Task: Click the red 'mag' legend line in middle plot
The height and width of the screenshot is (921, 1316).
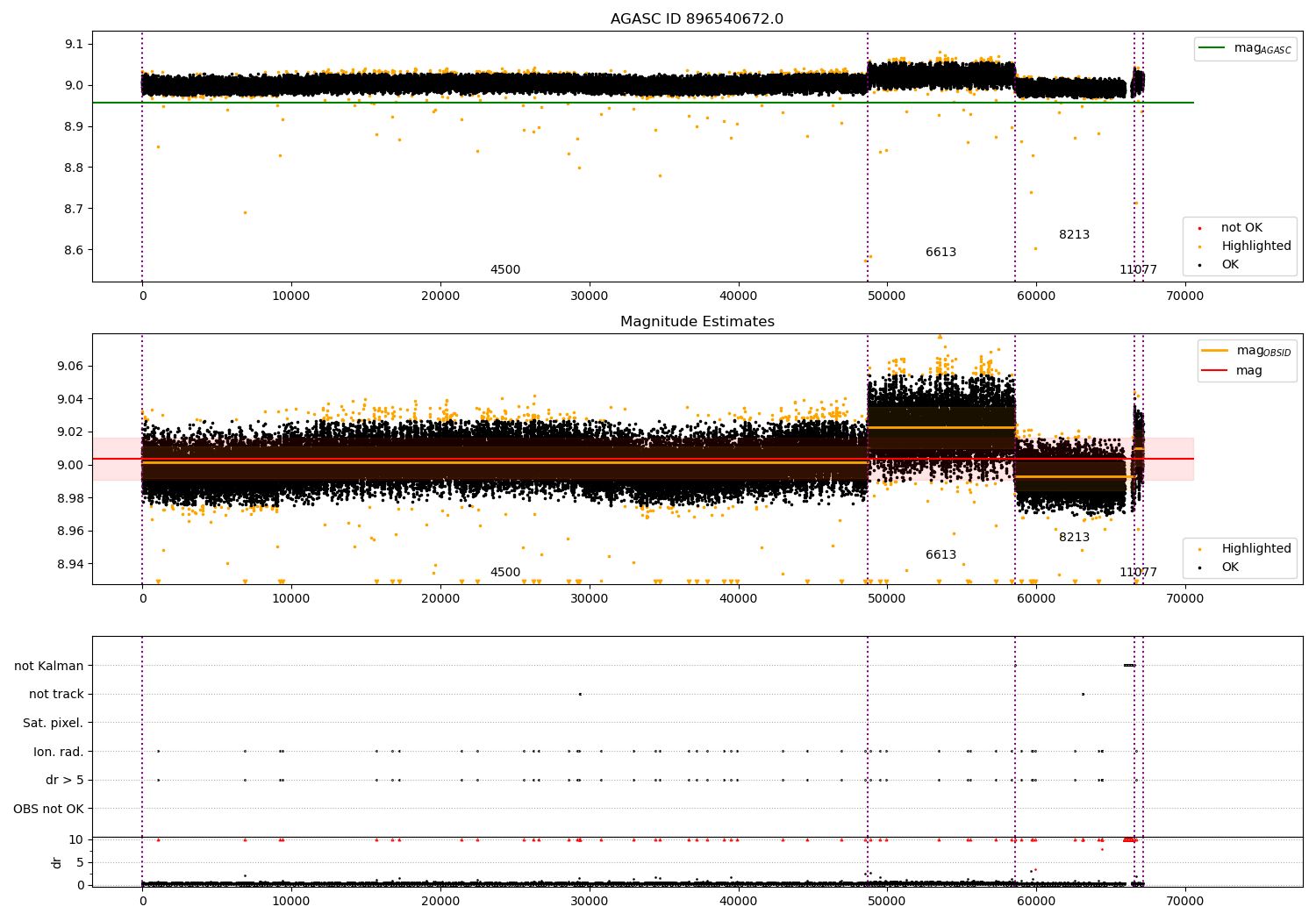Action: (x=1215, y=371)
